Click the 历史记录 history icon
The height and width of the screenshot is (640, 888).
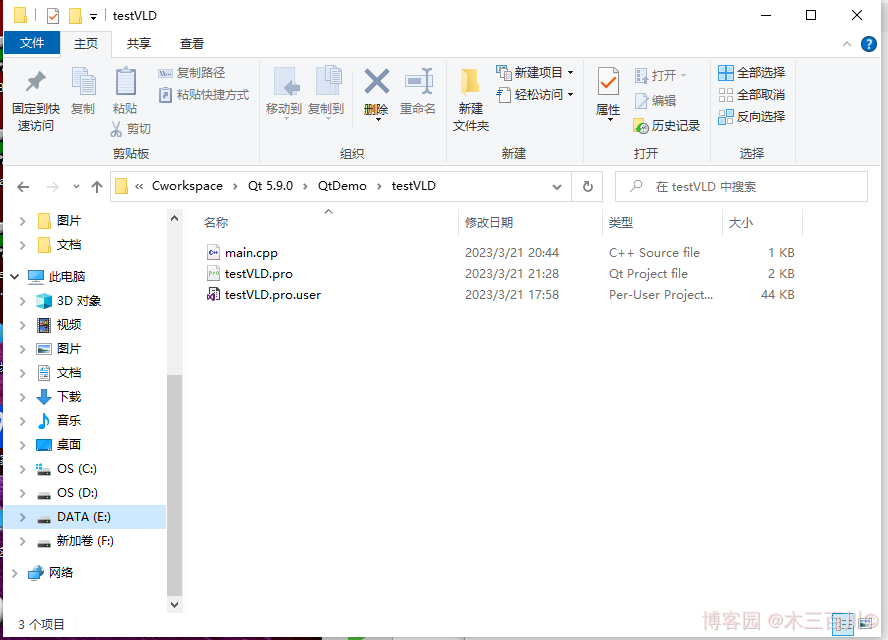click(643, 126)
